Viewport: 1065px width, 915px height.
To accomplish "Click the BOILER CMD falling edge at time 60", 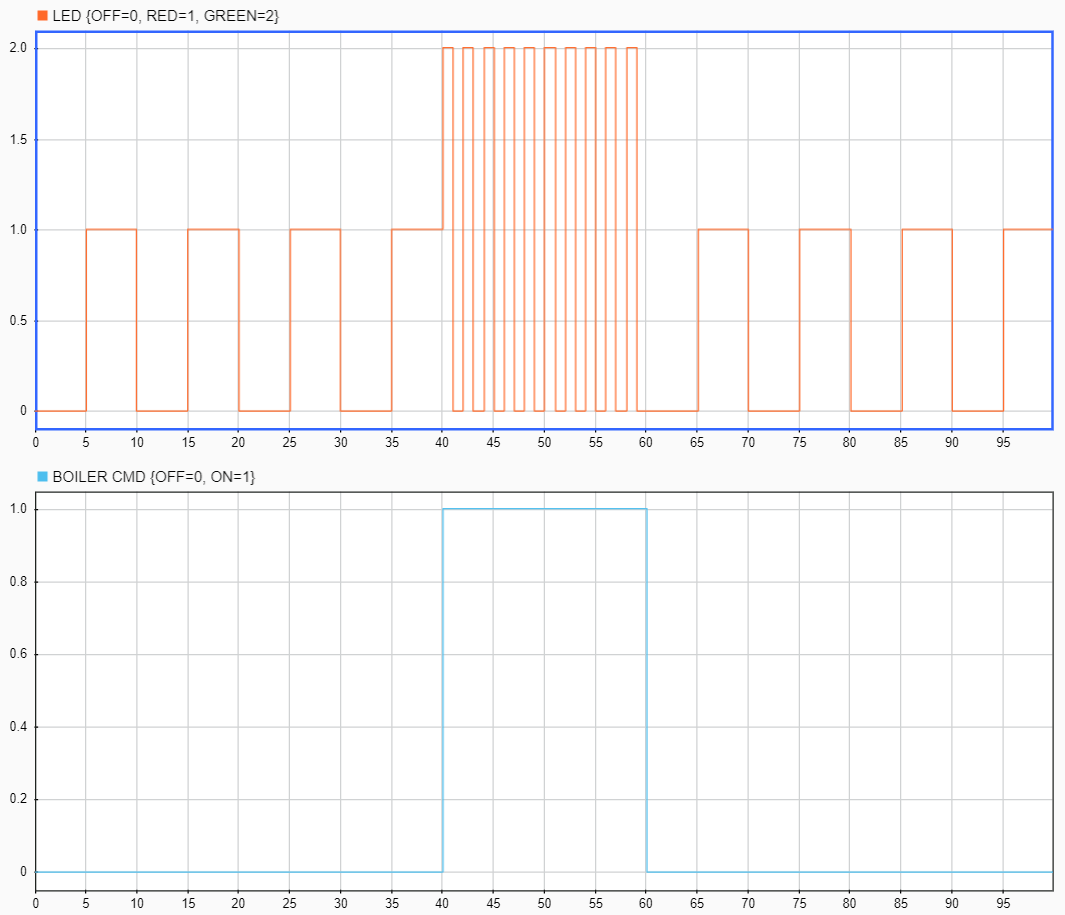I will click(646, 690).
